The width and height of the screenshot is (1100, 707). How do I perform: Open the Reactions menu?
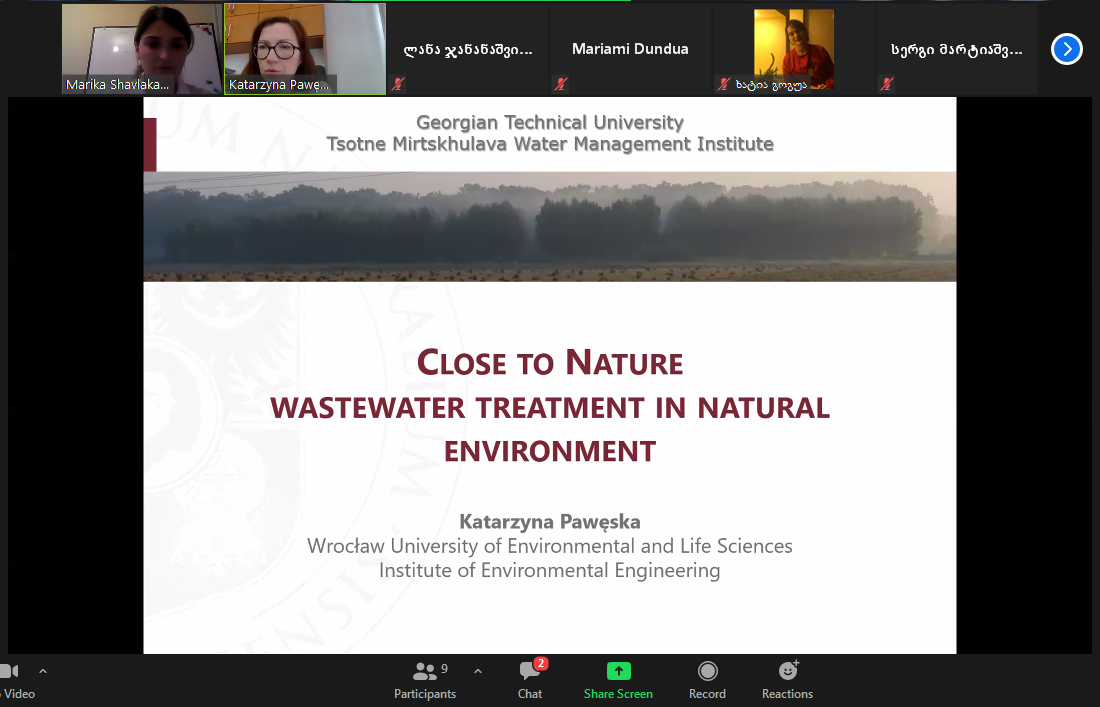[x=787, y=680]
